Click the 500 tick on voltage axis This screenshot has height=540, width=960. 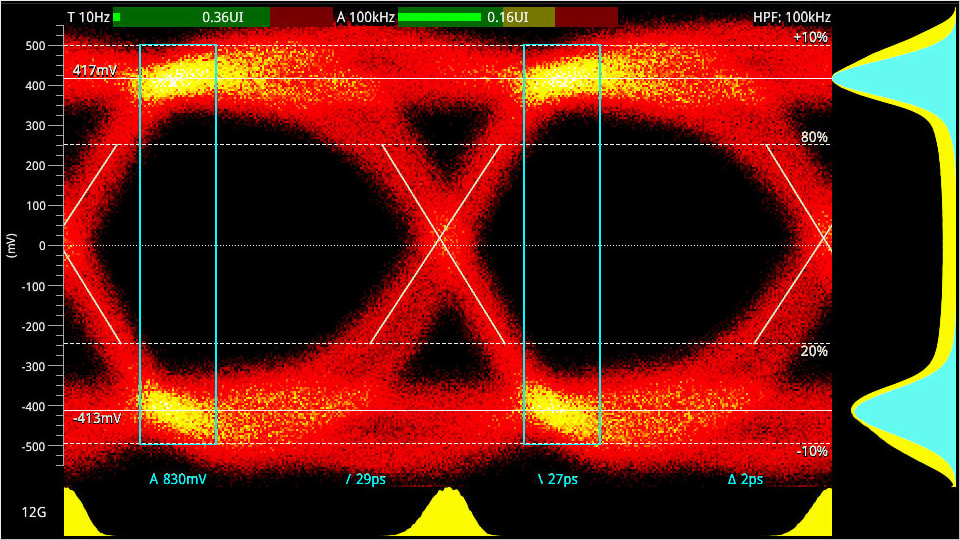(x=35, y=46)
